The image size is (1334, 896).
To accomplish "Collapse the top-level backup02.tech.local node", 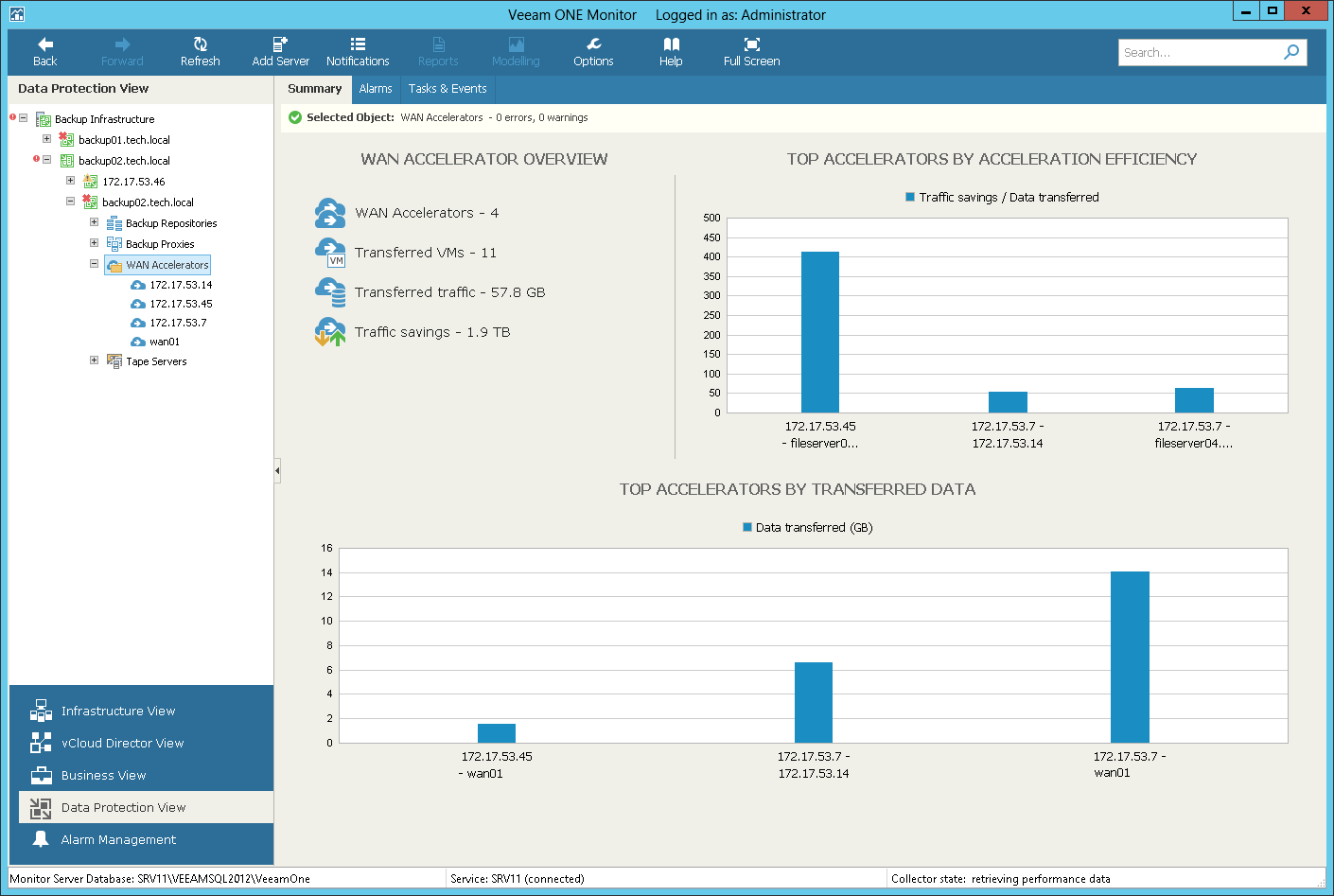I will point(46,160).
